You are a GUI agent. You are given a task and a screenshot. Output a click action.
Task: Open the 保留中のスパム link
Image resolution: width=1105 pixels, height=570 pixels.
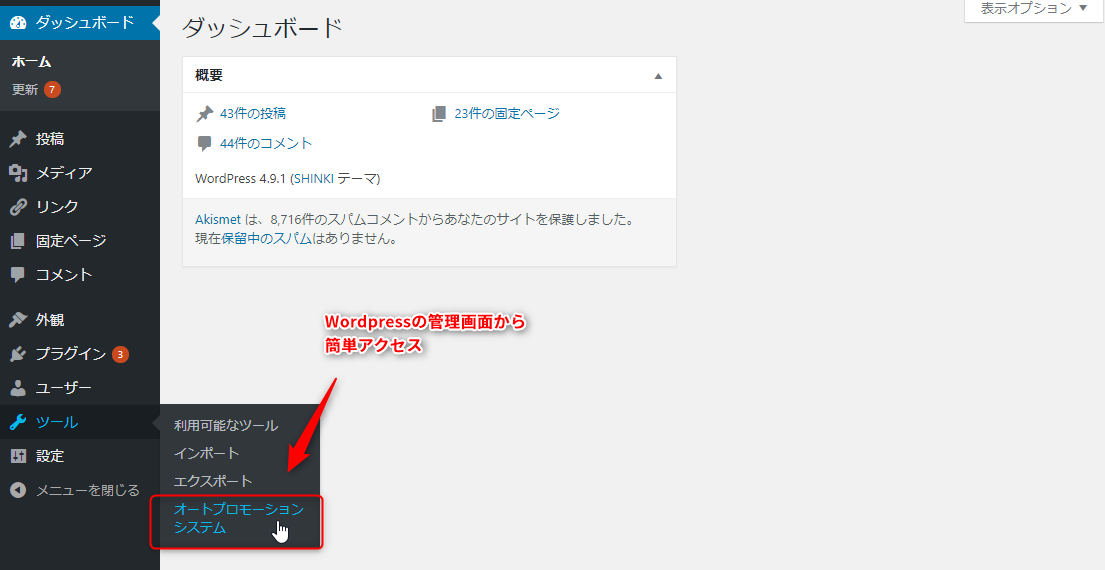click(x=267, y=239)
